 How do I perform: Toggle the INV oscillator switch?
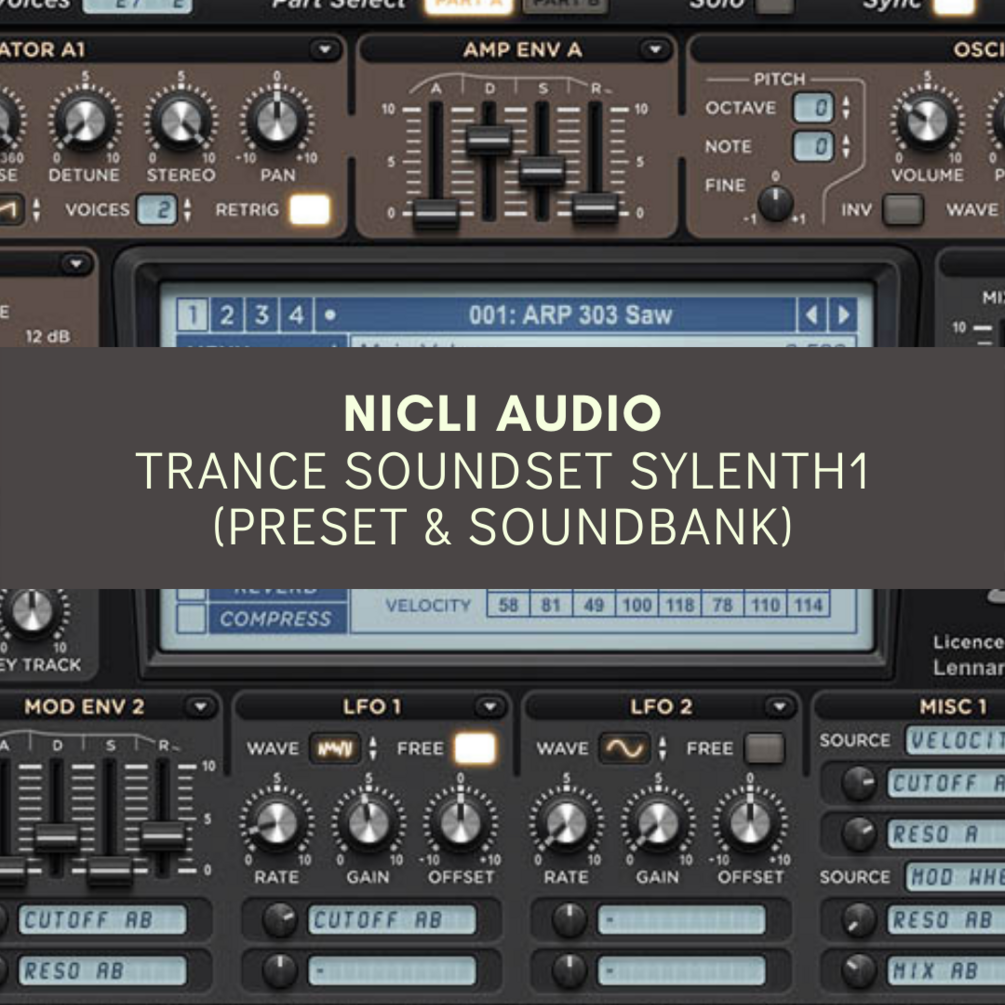(902, 210)
